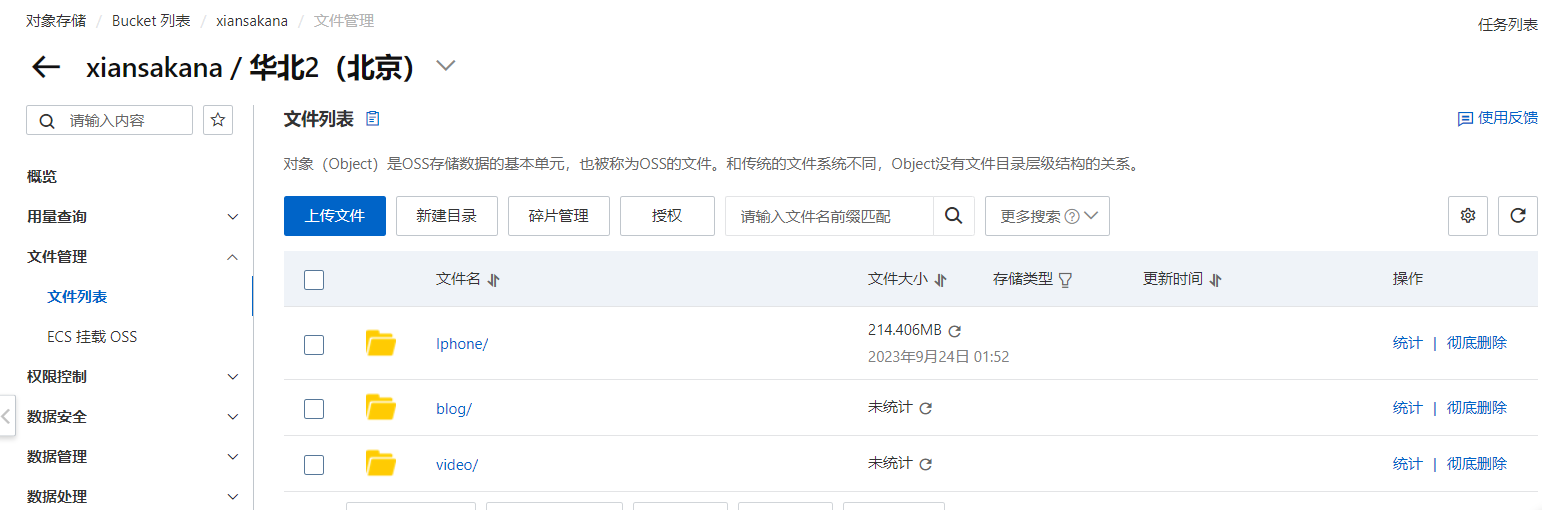The image size is (1542, 510).
Task: Click 彻底删除 link for video/ folder
Action: coord(1476,464)
